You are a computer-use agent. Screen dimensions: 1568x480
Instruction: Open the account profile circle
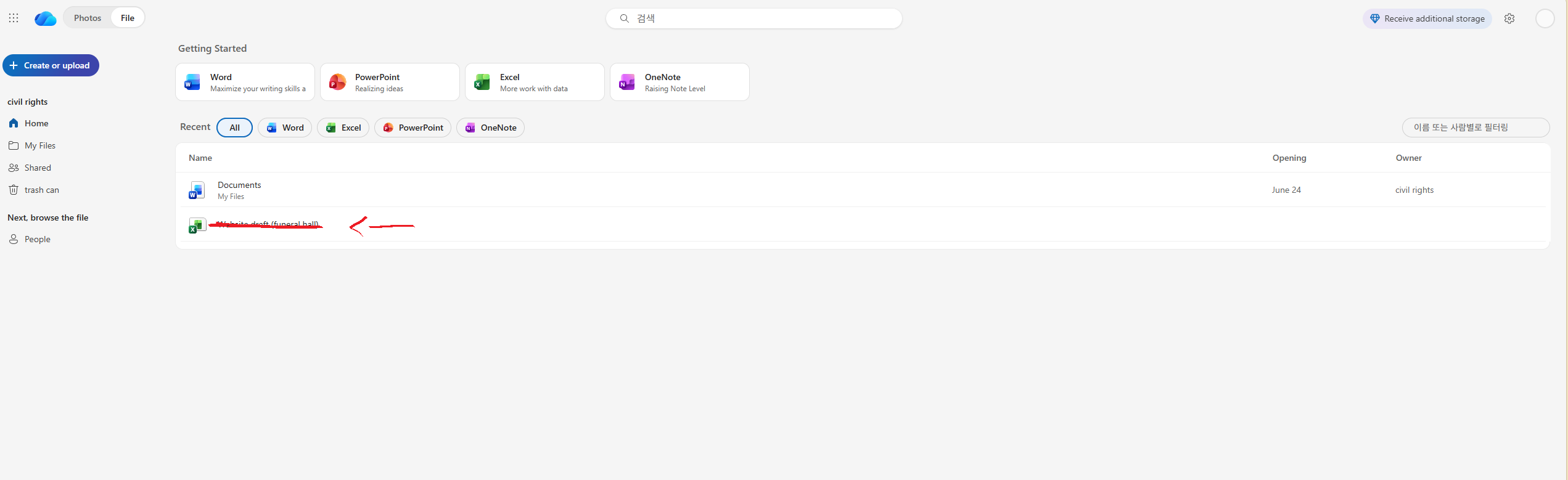pyautogui.click(x=1545, y=18)
